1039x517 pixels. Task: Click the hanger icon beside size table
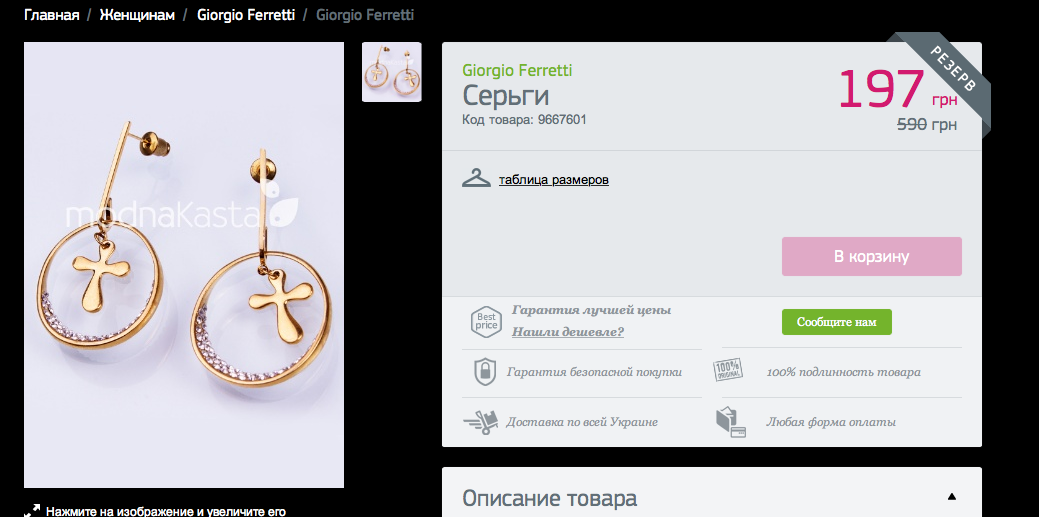pos(476,178)
